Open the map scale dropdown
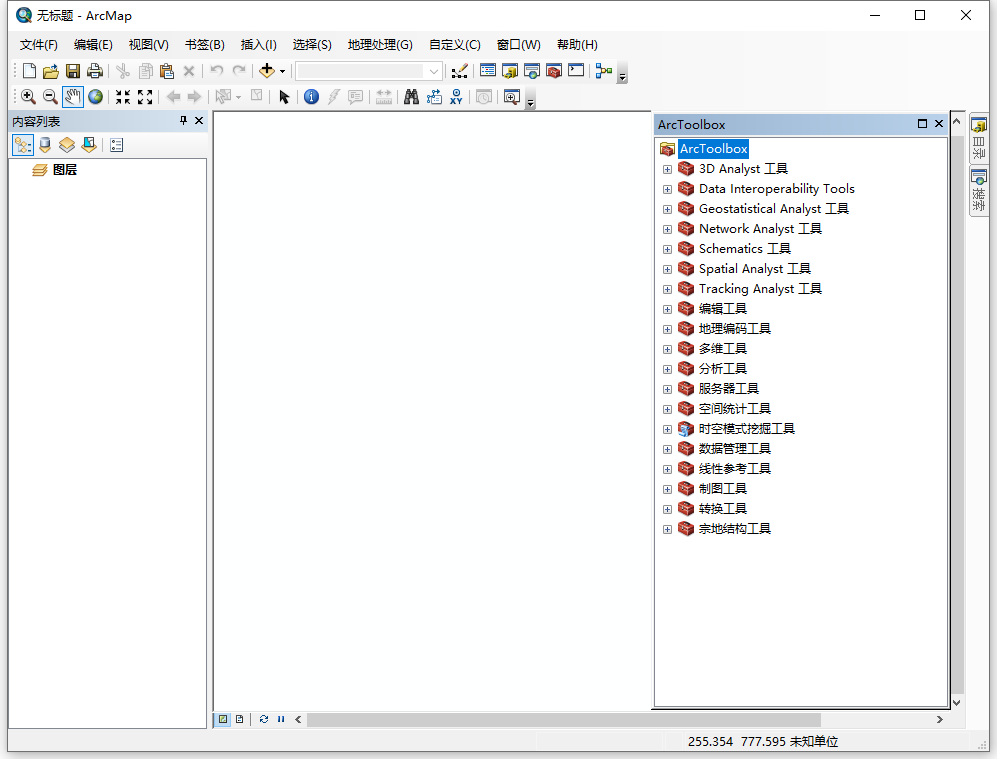The height and width of the screenshot is (759, 997). pyautogui.click(x=434, y=71)
